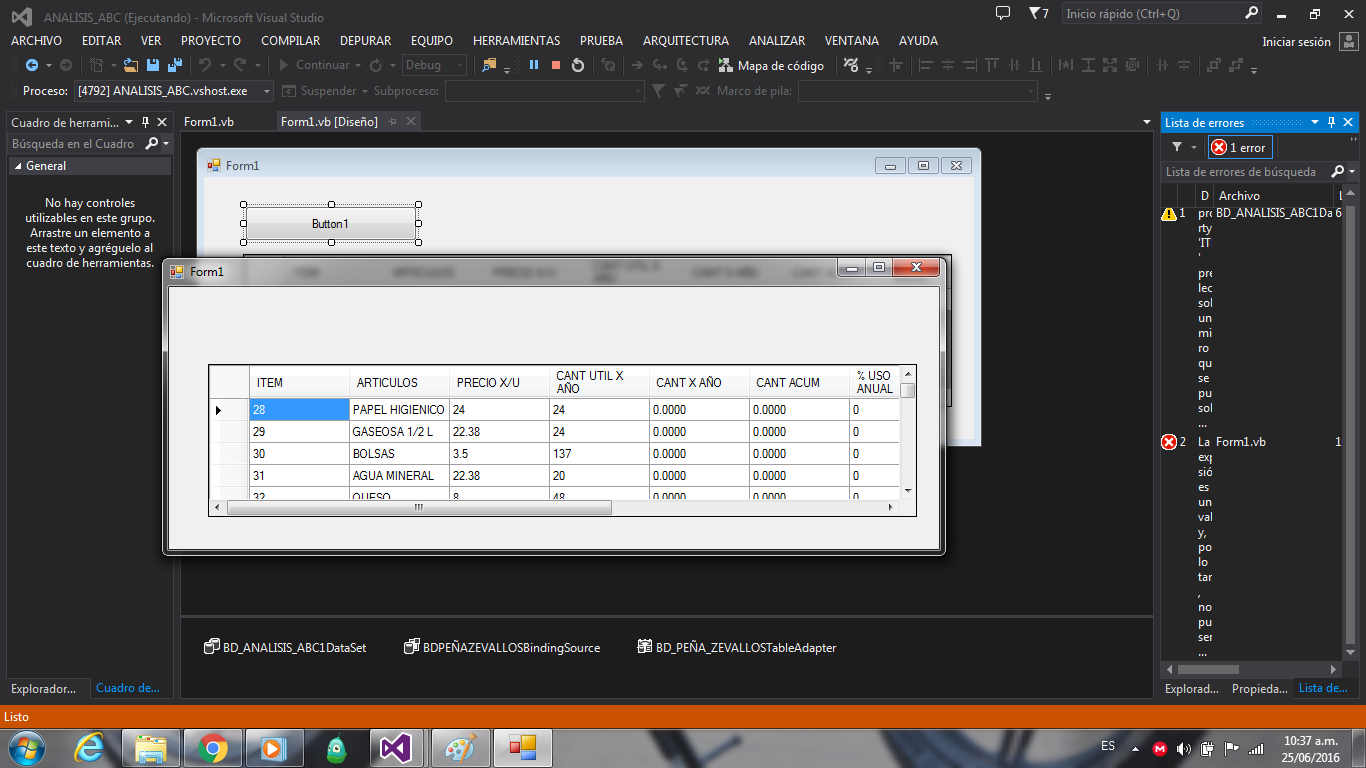This screenshot has height=768, width=1366.
Task: Pause debugging with the Break All icon
Action: click(534, 65)
